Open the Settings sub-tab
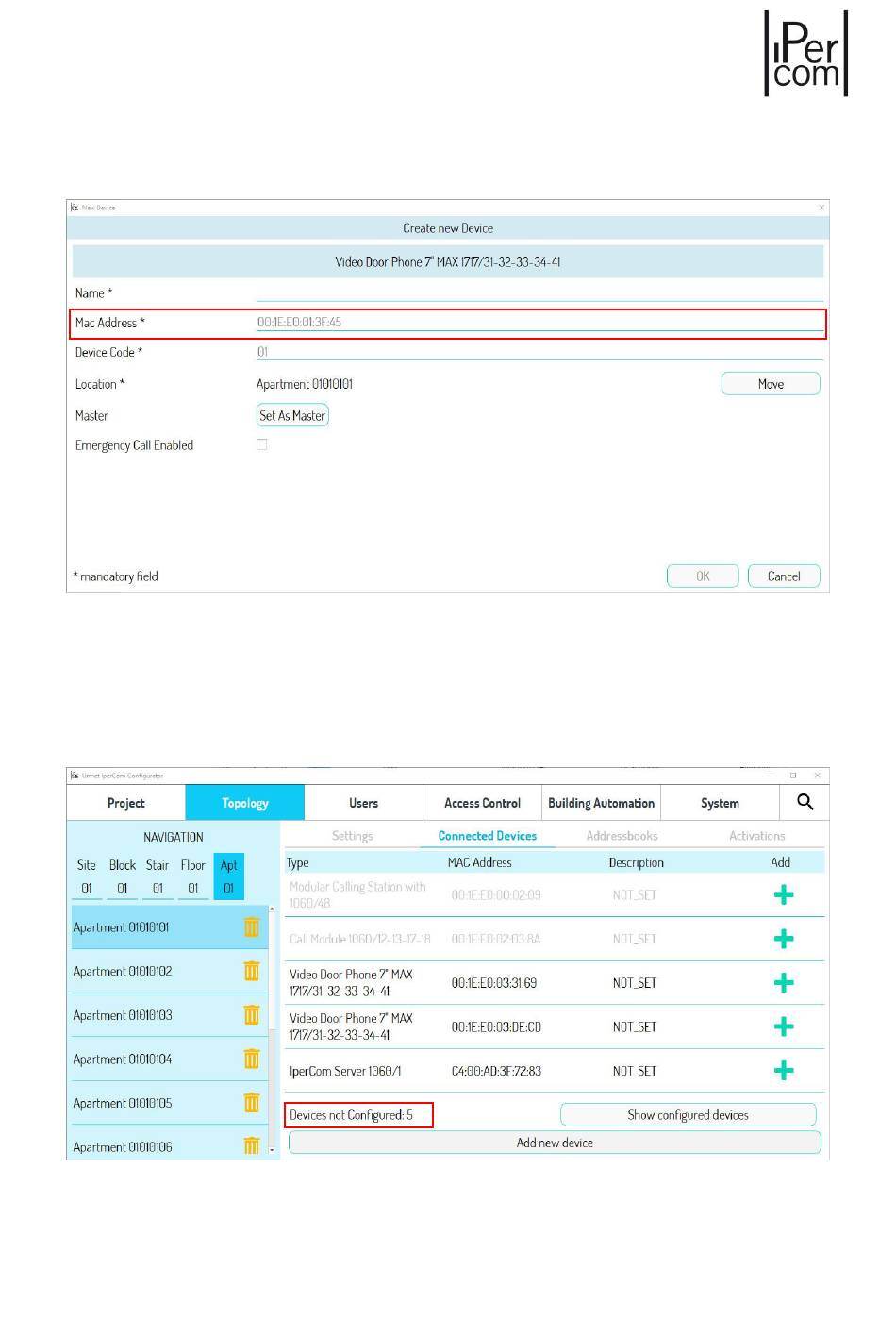Viewport: 896px width, 1318px height. [352, 836]
